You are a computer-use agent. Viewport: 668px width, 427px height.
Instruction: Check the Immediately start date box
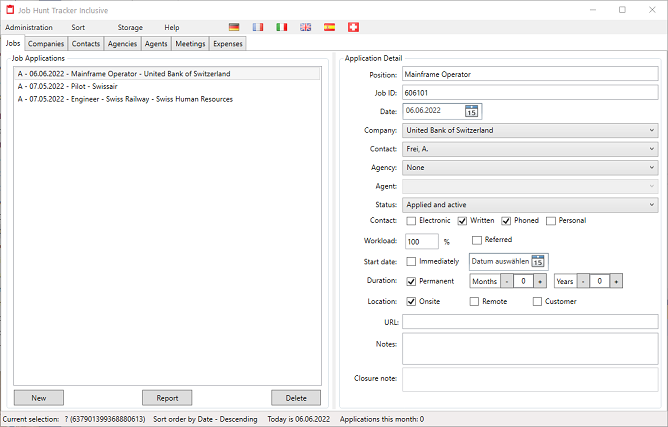coord(411,261)
